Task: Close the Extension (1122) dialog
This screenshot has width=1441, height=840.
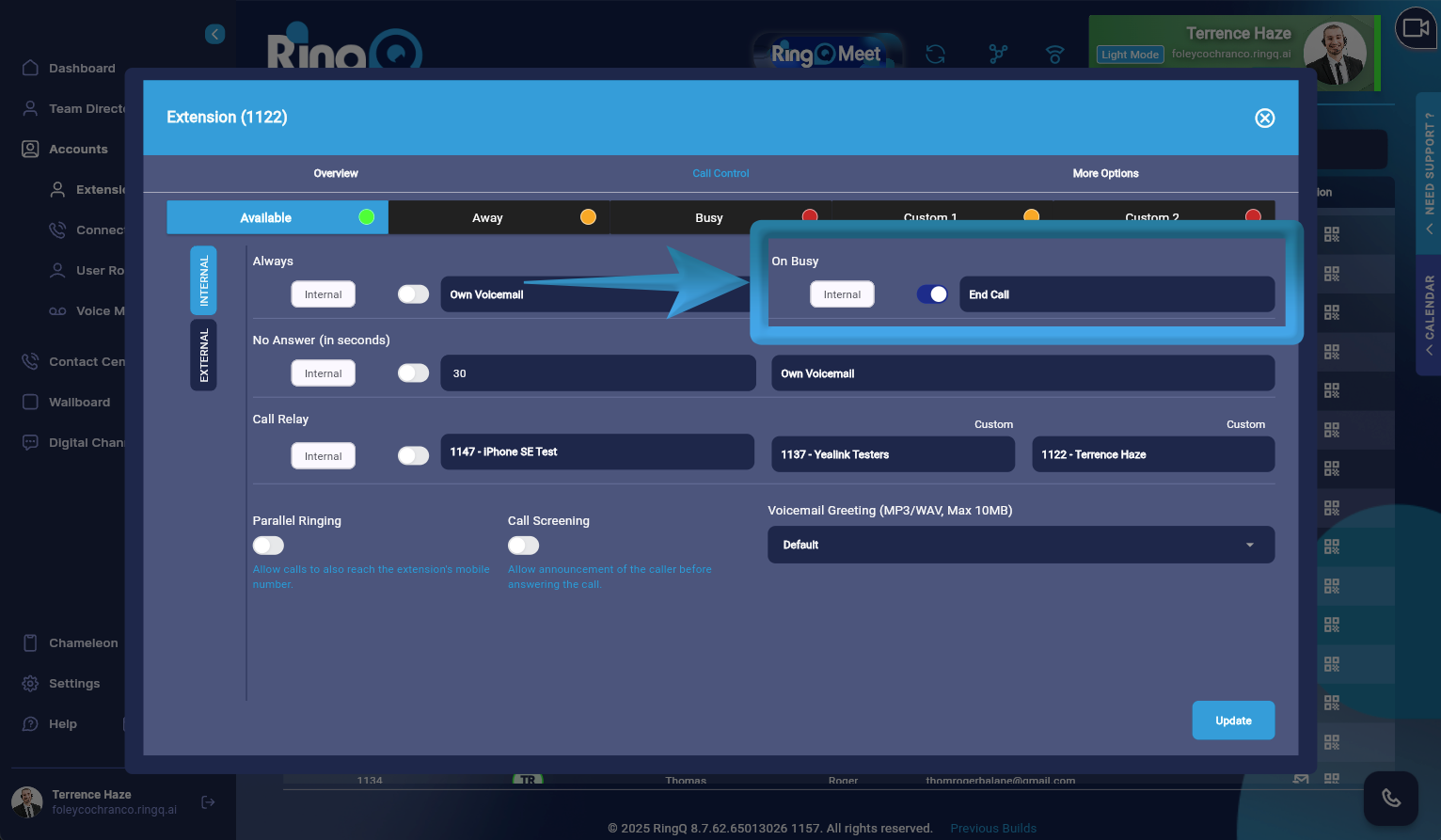Action: click(1264, 118)
